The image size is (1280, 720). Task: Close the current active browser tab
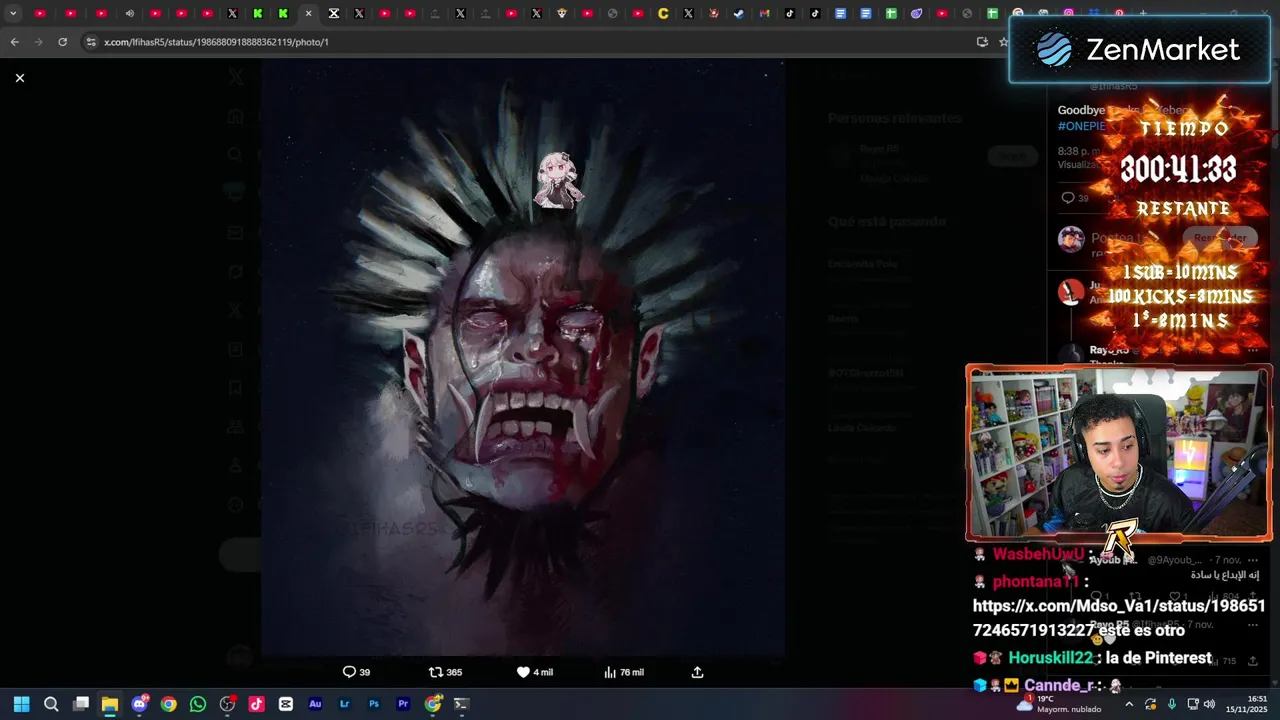(308, 14)
